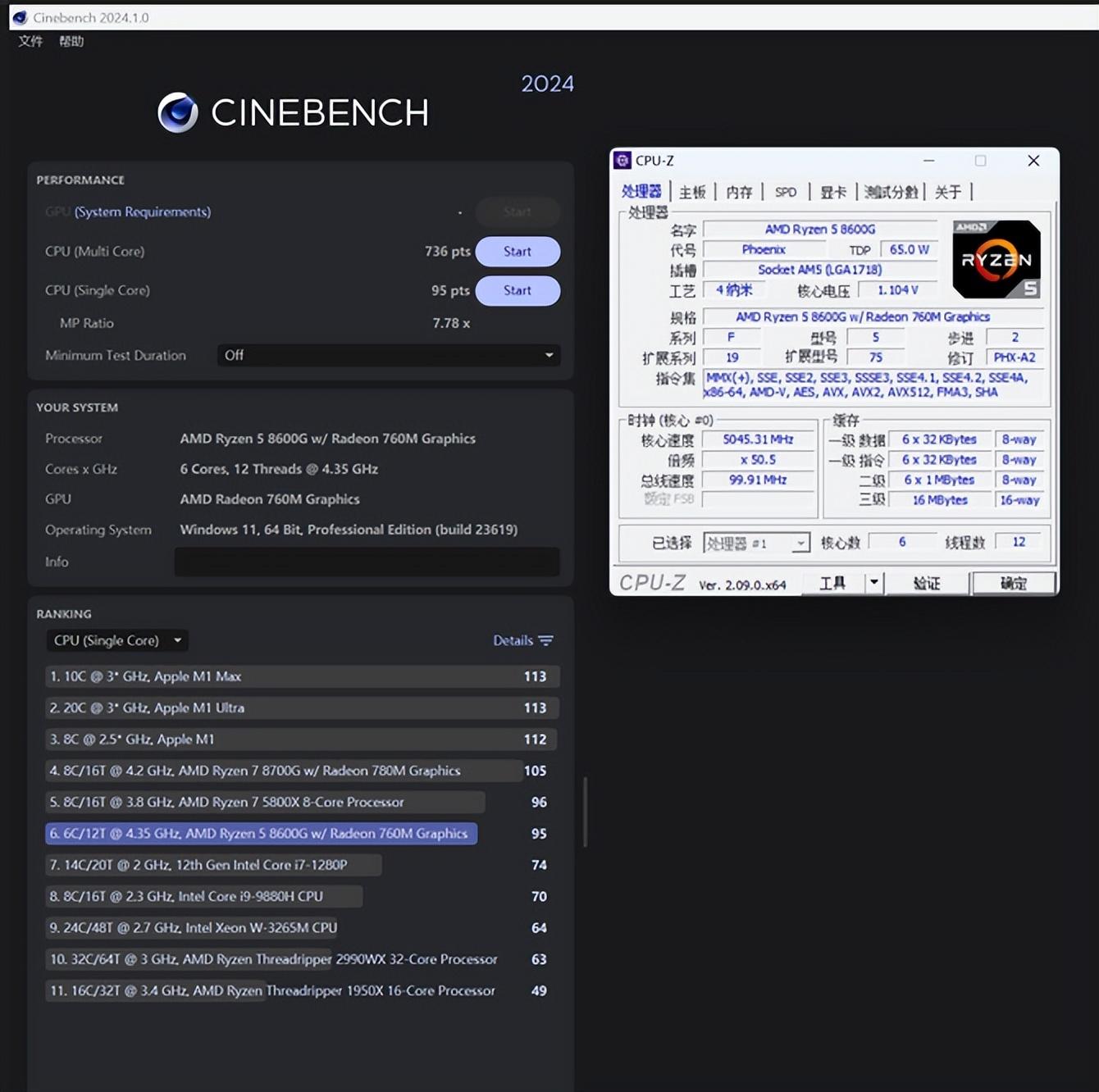1099x1092 pixels.
Task: Open the Minimum Test Duration dropdown
Action: (x=389, y=355)
